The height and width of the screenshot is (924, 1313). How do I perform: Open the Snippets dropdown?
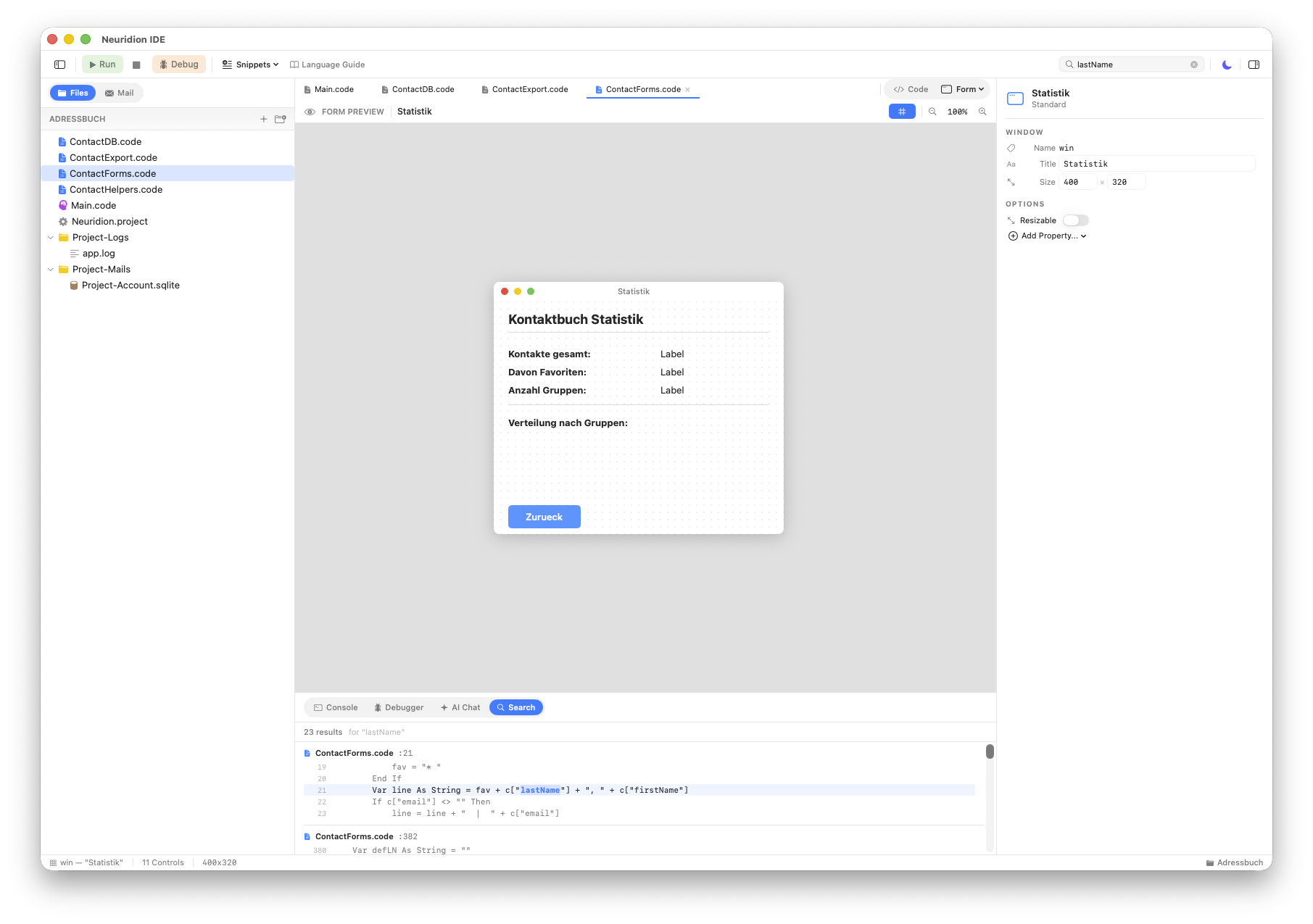pyautogui.click(x=249, y=64)
